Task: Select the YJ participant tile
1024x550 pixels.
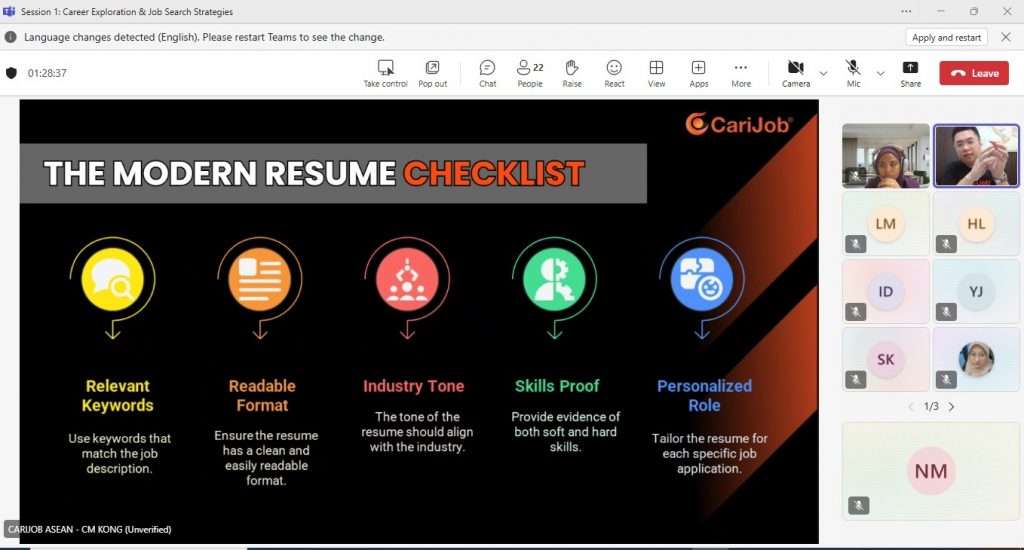Action: tap(976, 291)
